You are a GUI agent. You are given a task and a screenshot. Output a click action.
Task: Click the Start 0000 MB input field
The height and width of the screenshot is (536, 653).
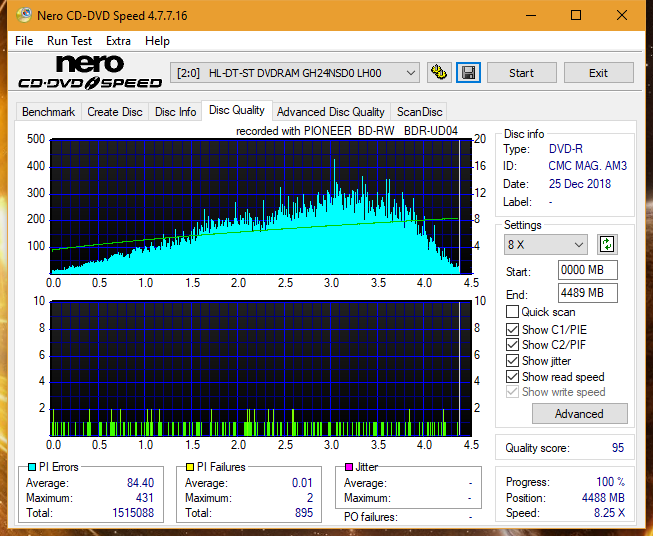(588, 270)
